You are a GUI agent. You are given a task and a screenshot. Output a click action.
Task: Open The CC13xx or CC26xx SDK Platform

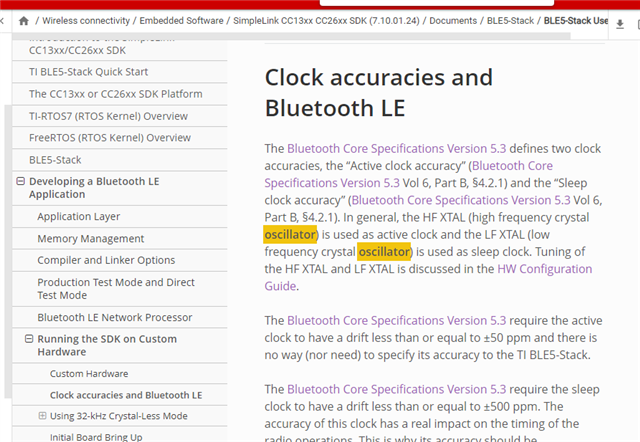click(116, 94)
